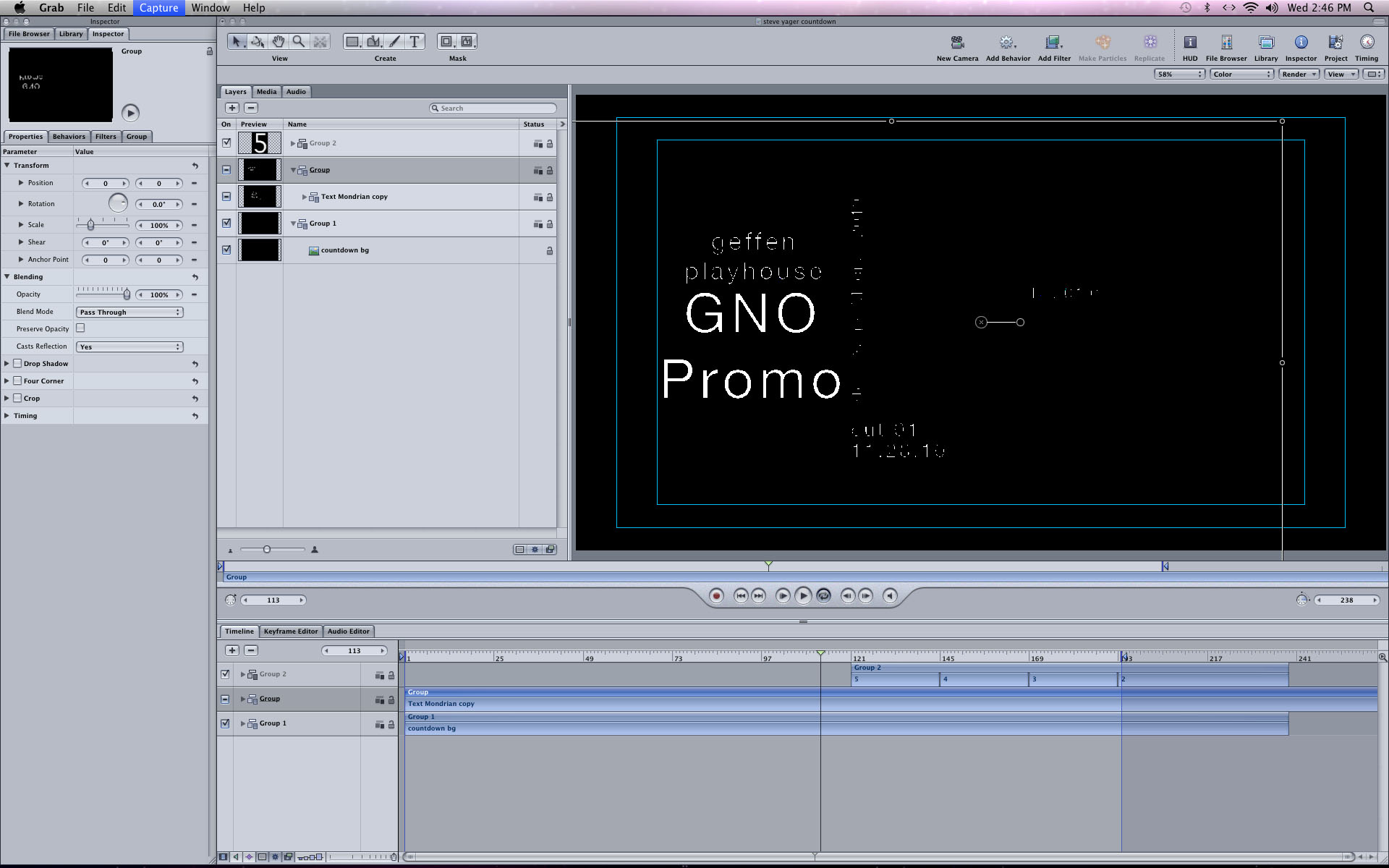Open the Blend Mode Pass Through dropdown
Screen dimensions: 1389x868
pos(129,312)
